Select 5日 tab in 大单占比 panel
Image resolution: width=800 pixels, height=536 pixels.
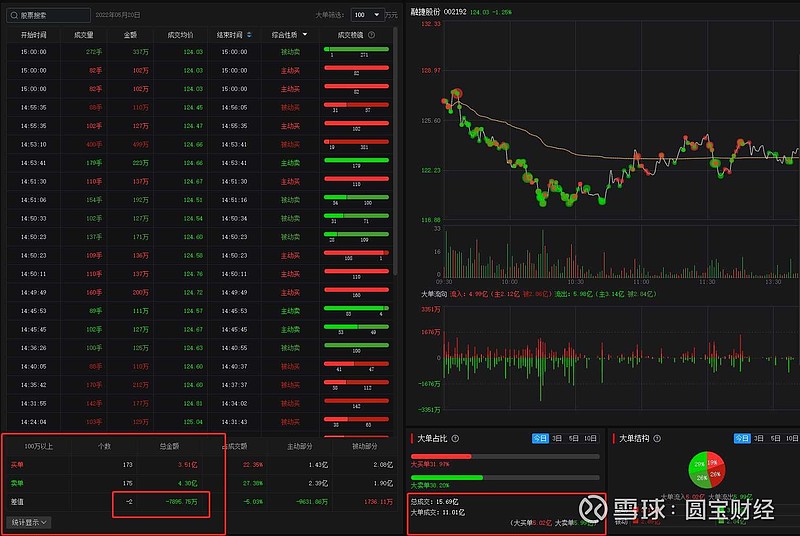[573, 439]
